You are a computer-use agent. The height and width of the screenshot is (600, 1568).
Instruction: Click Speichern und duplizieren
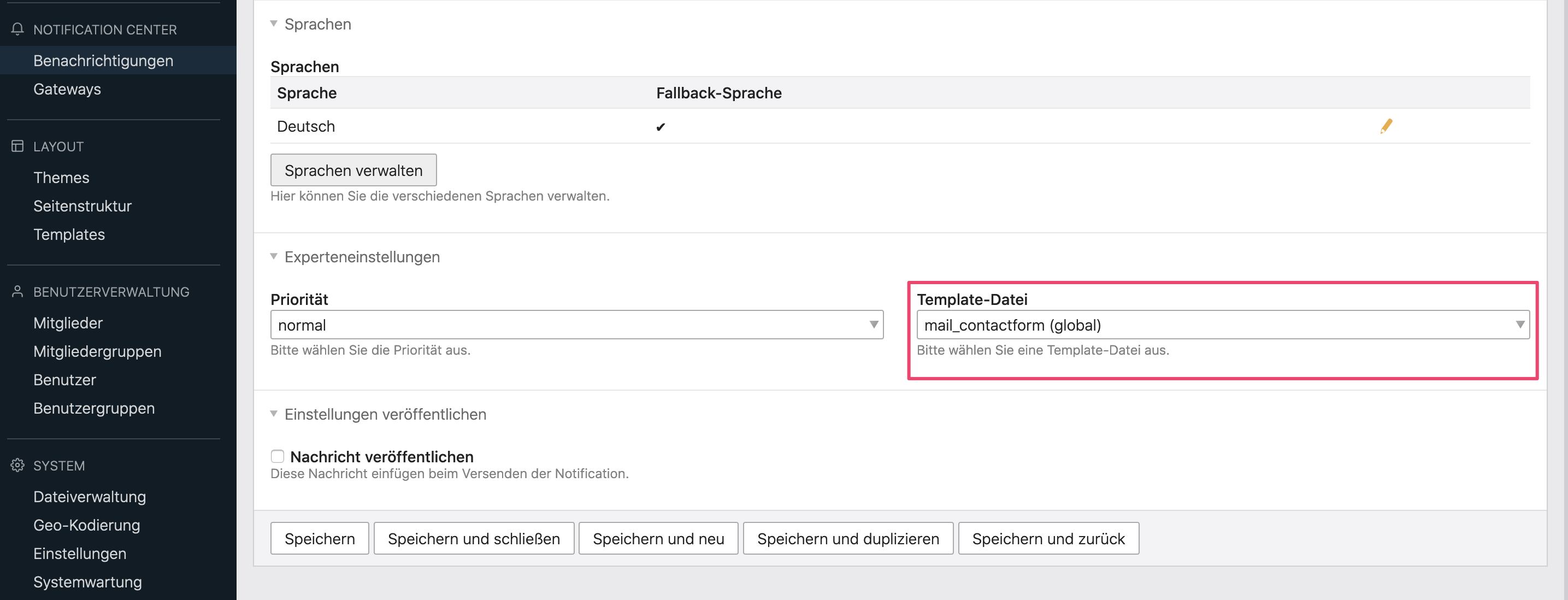pyautogui.click(x=848, y=538)
